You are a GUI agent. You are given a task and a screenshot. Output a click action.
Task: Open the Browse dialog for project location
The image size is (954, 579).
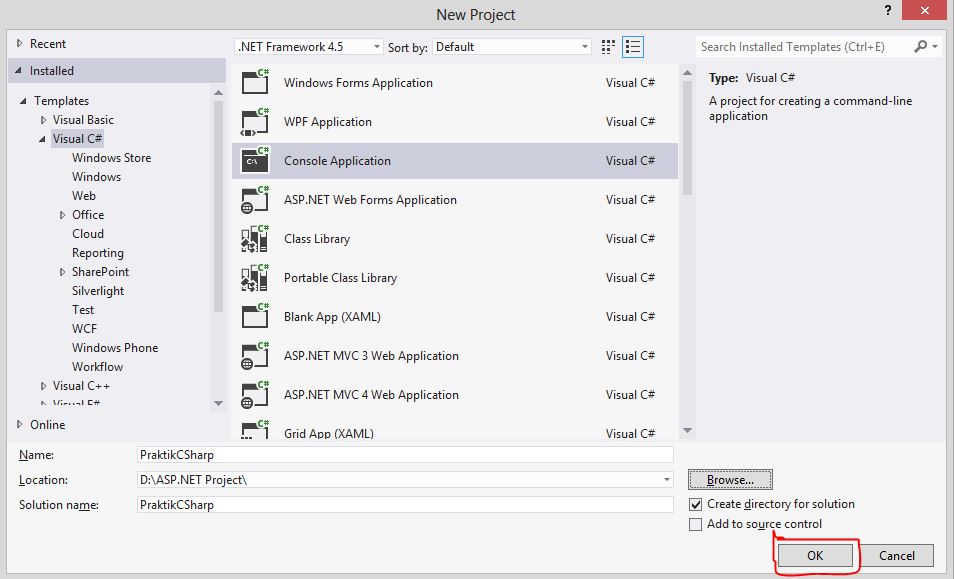pos(729,479)
